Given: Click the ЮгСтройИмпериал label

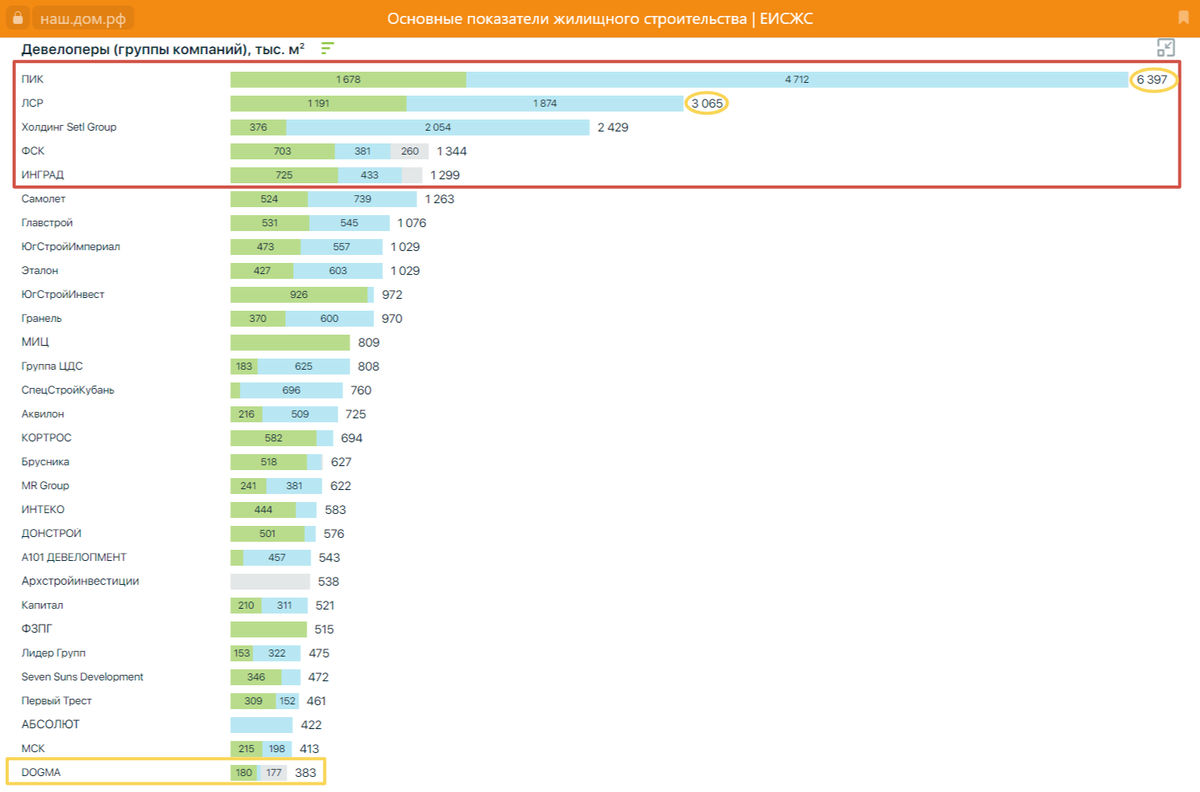Looking at the screenshot, I should (70, 247).
